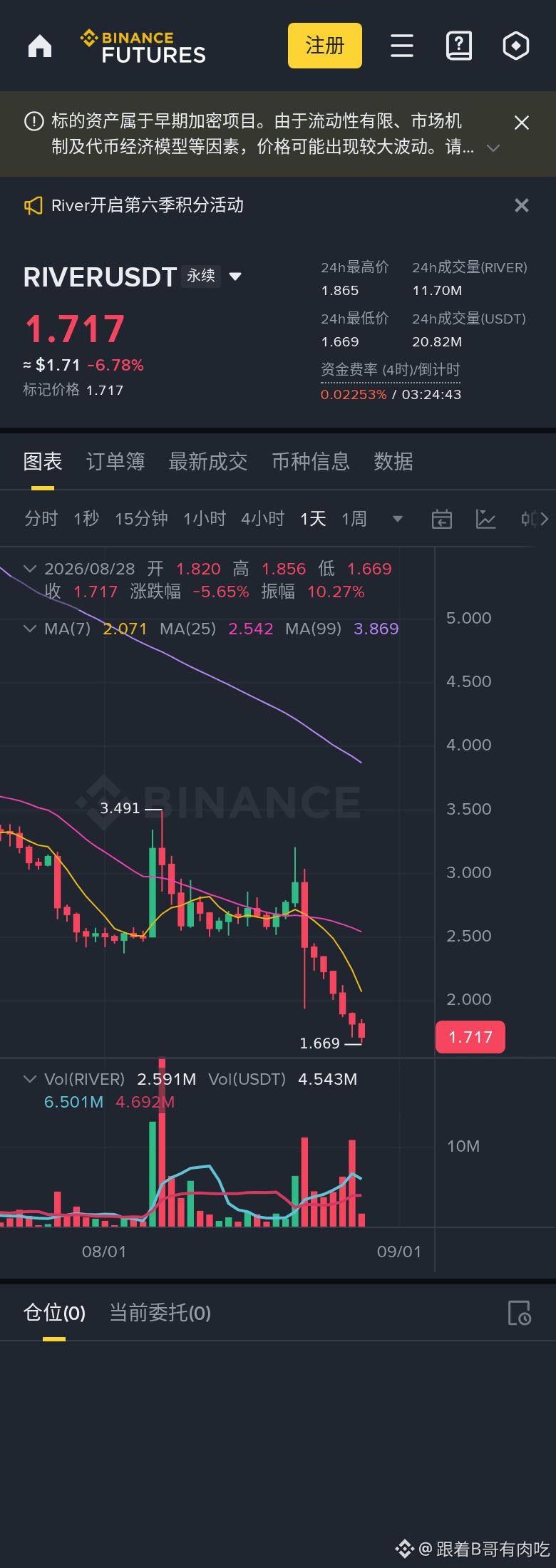
Task: Select the MA(7) value 2.071
Action: tap(125, 629)
